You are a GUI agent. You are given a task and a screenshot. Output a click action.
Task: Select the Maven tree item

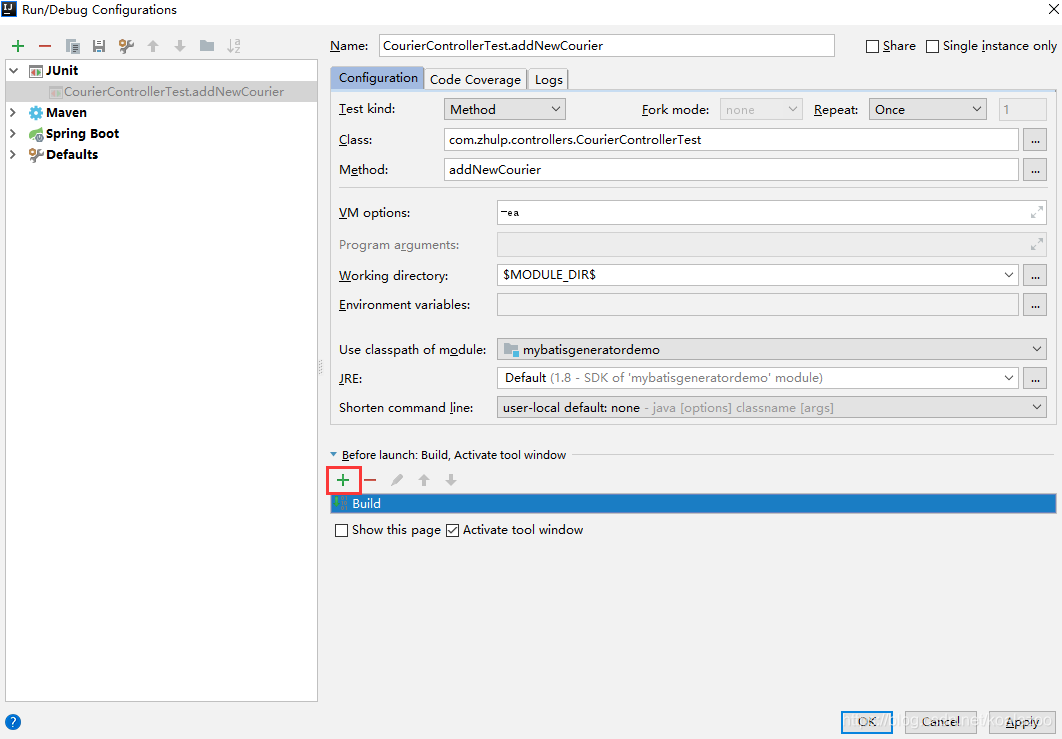(x=66, y=112)
